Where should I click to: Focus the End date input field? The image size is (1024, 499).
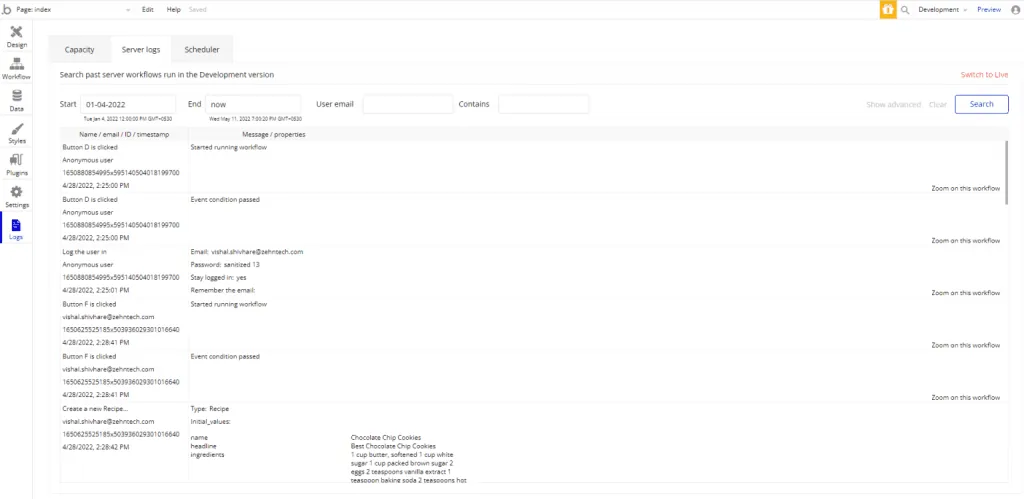pyautogui.click(x=253, y=104)
